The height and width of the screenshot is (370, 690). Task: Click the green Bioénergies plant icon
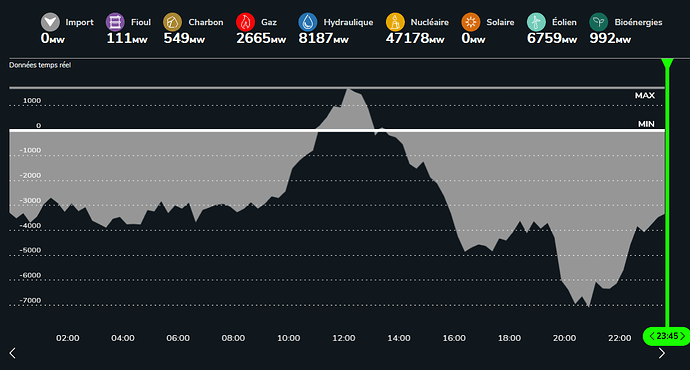(598, 22)
